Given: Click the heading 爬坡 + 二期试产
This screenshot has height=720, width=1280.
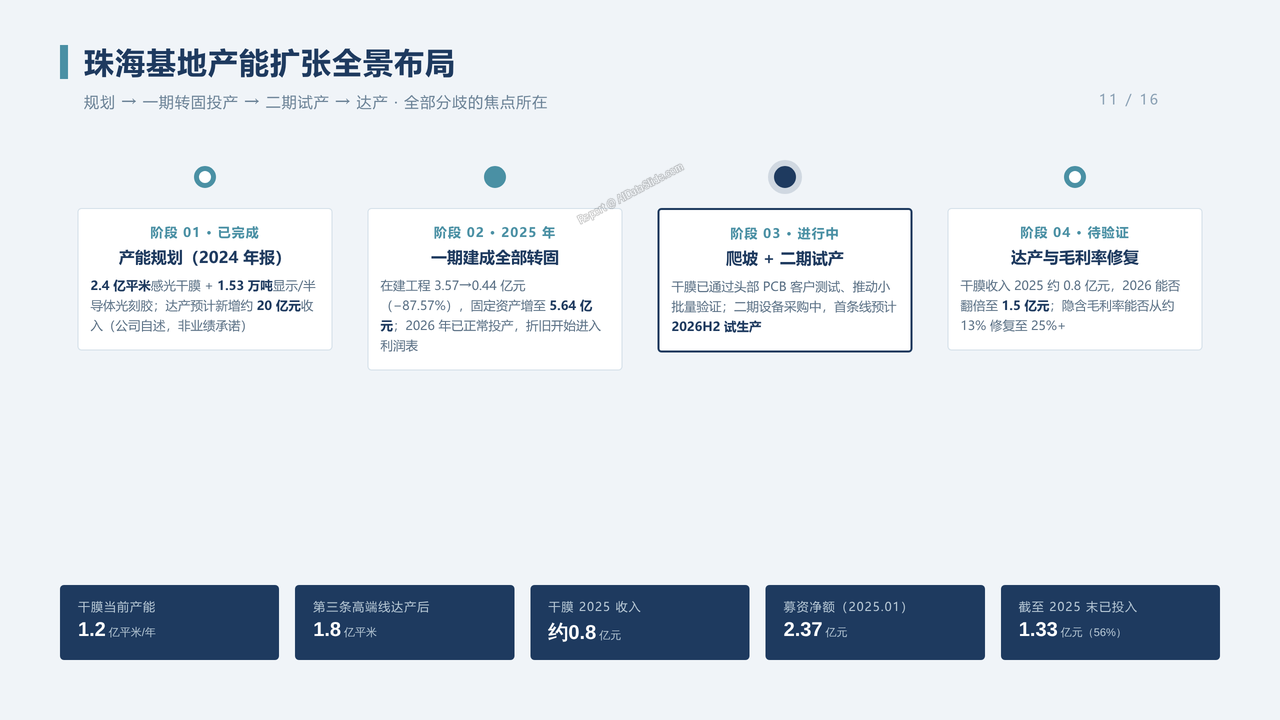Looking at the screenshot, I should click(785, 258).
